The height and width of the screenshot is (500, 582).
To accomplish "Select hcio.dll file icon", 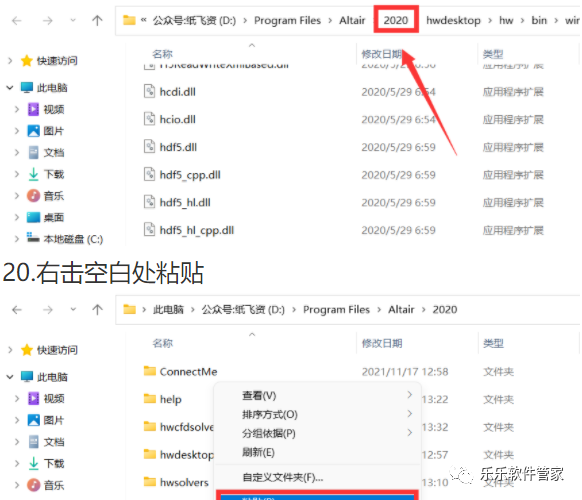I will coord(149,119).
